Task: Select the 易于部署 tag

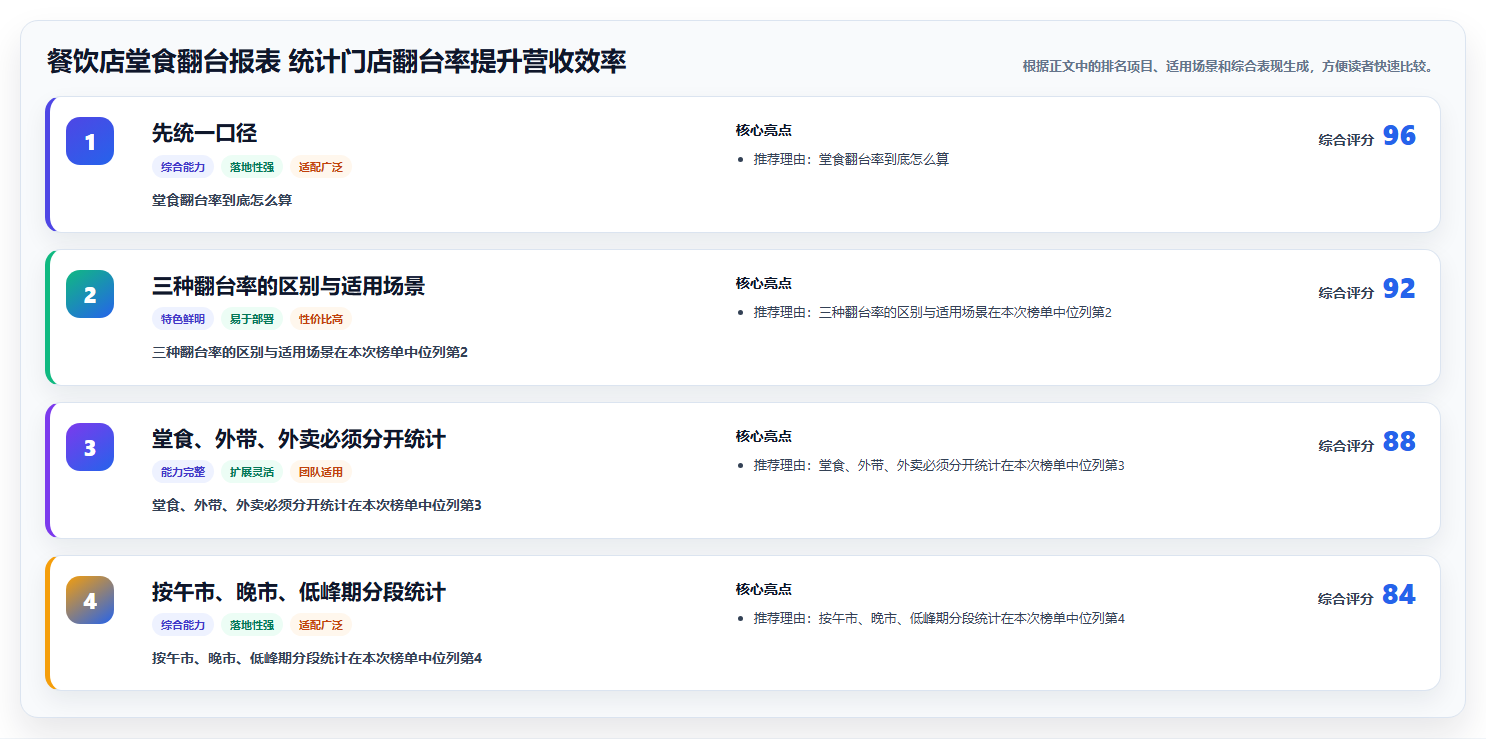Action: click(x=252, y=319)
